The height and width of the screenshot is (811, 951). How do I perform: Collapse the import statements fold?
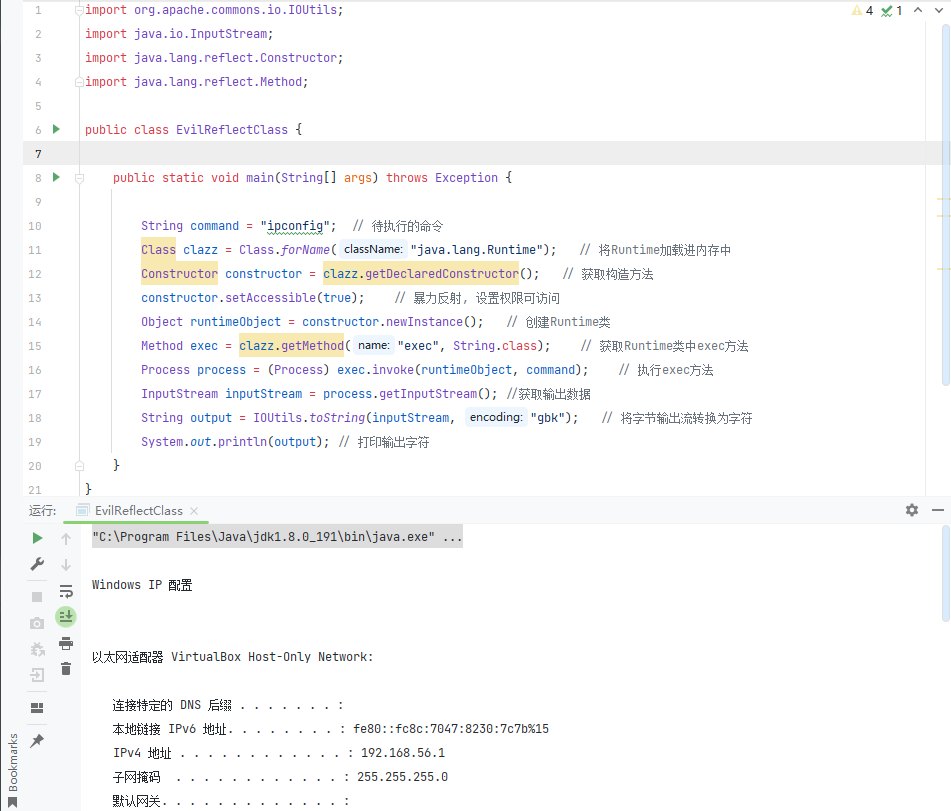[x=78, y=9]
